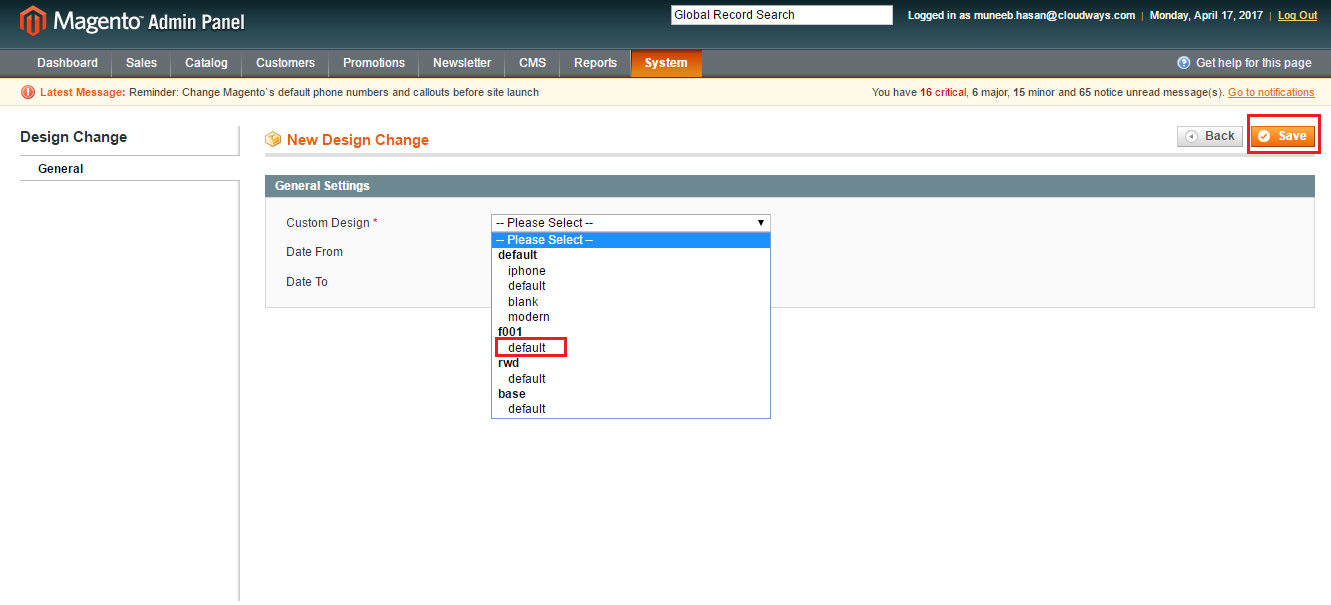
Task: Open the Reports menu
Action: pyautogui.click(x=595, y=63)
